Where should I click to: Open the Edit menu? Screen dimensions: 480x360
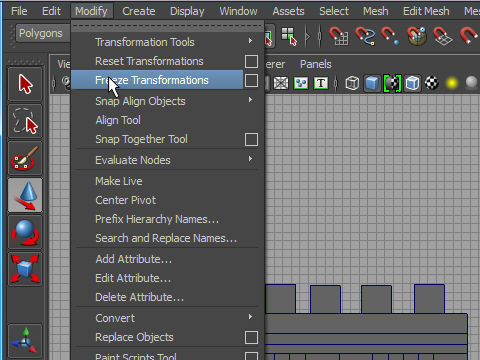51,11
